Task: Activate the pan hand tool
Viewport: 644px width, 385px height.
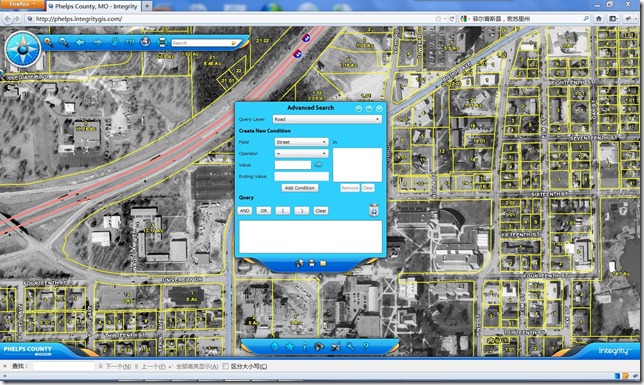Action: coord(114,42)
